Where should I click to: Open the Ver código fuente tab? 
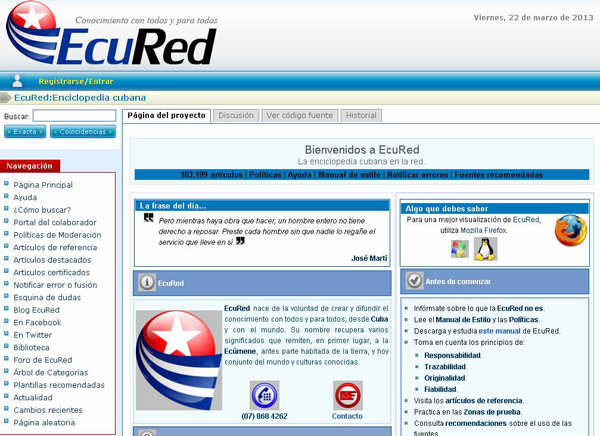coord(300,116)
